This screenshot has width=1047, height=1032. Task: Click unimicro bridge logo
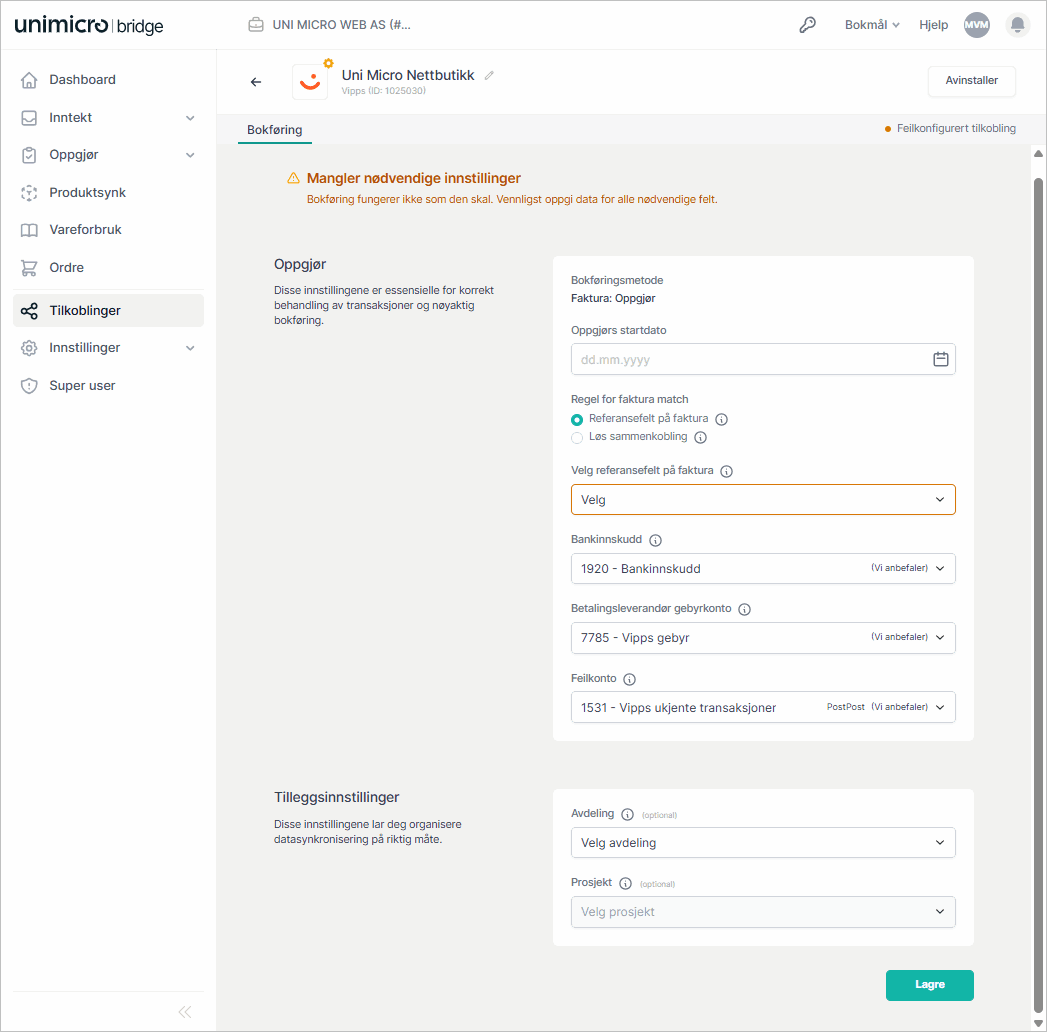pyautogui.click(x=89, y=25)
